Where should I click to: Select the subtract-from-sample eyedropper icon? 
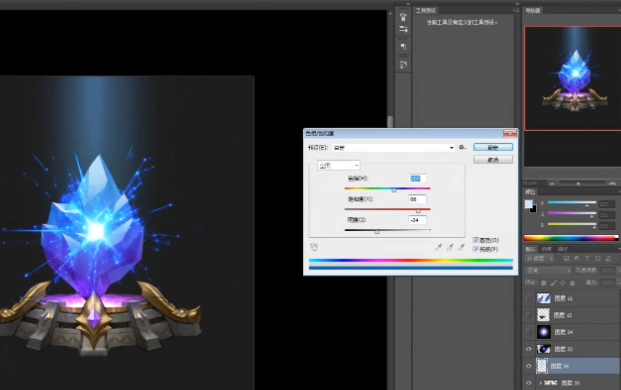point(461,247)
